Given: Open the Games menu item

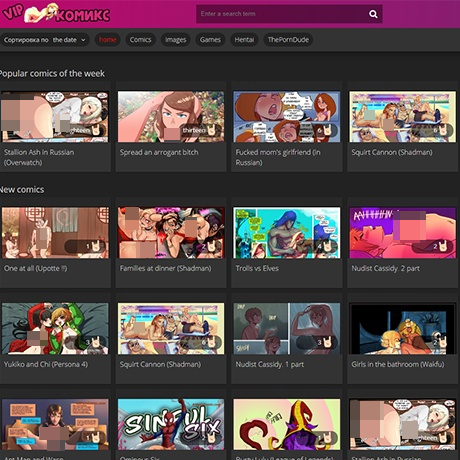Looking at the screenshot, I should click(210, 40).
